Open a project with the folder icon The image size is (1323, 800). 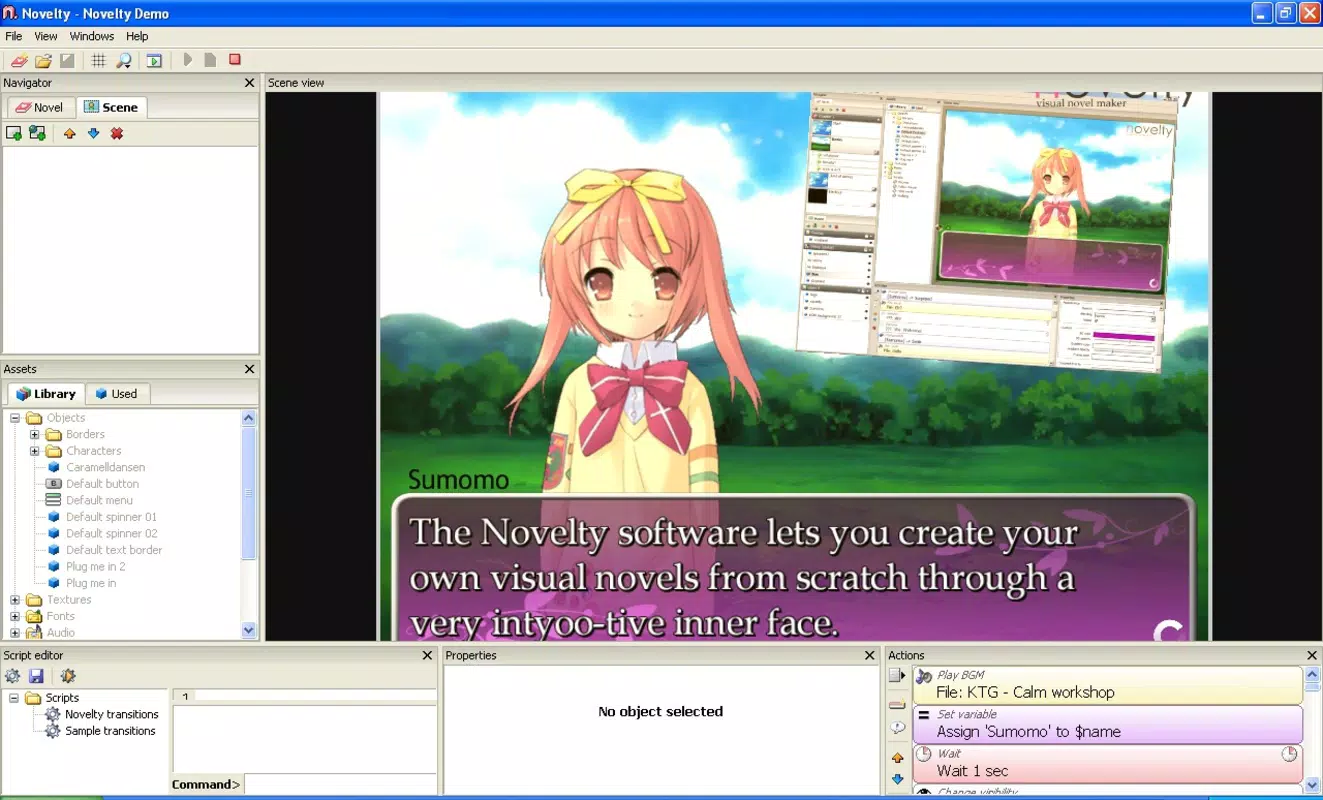point(44,60)
